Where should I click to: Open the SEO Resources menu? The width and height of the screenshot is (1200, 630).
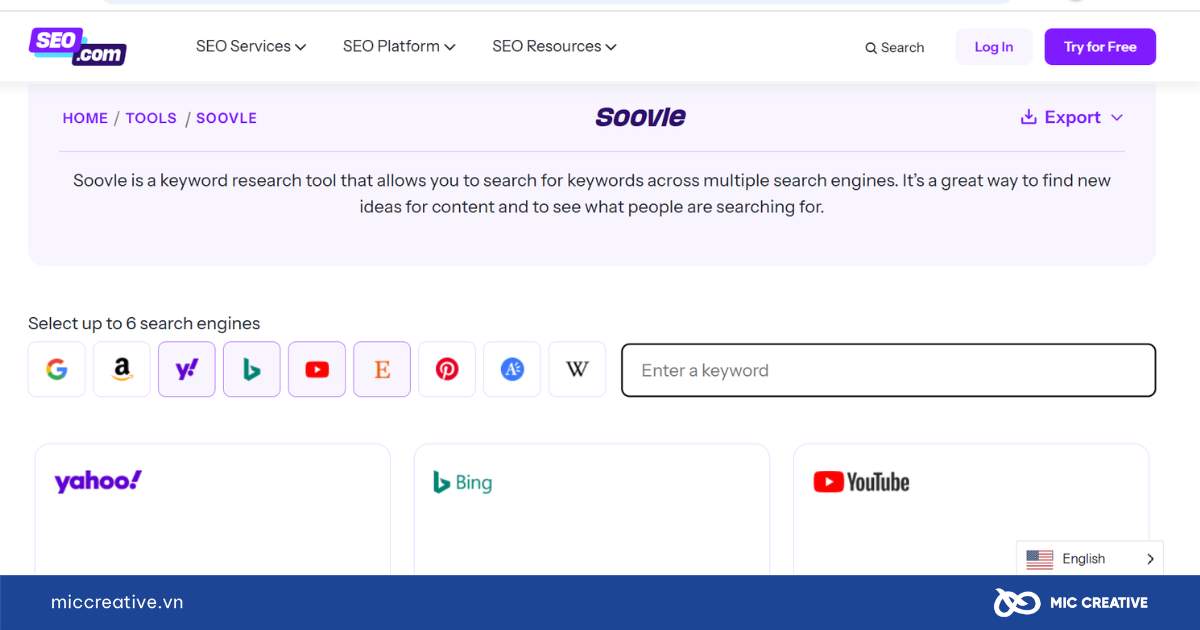pyautogui.click(x=554, y=46)
